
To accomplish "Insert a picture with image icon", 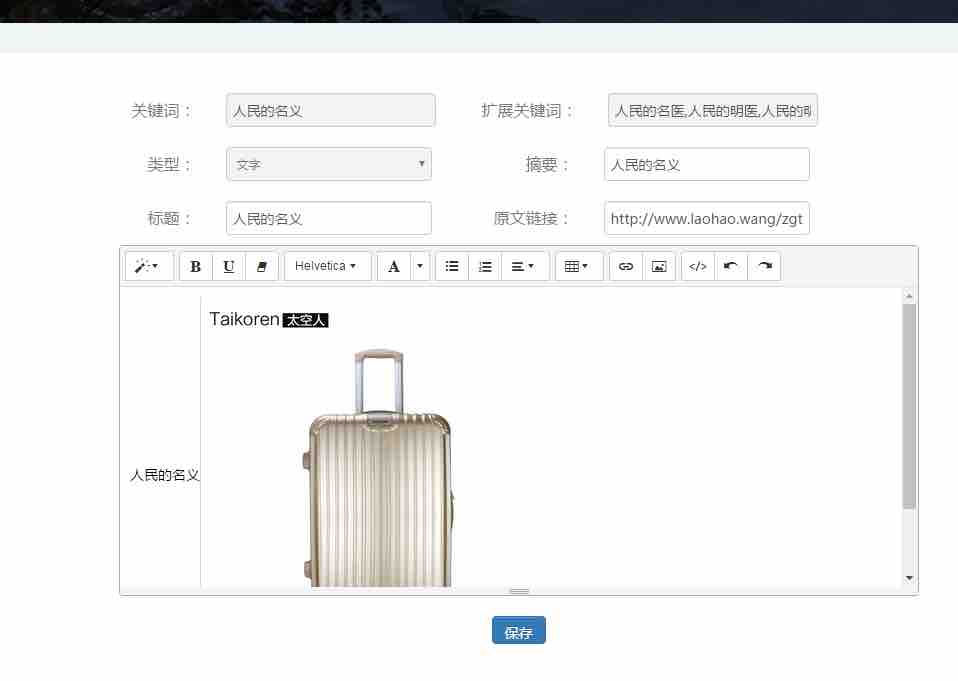I will pos(658,266).
